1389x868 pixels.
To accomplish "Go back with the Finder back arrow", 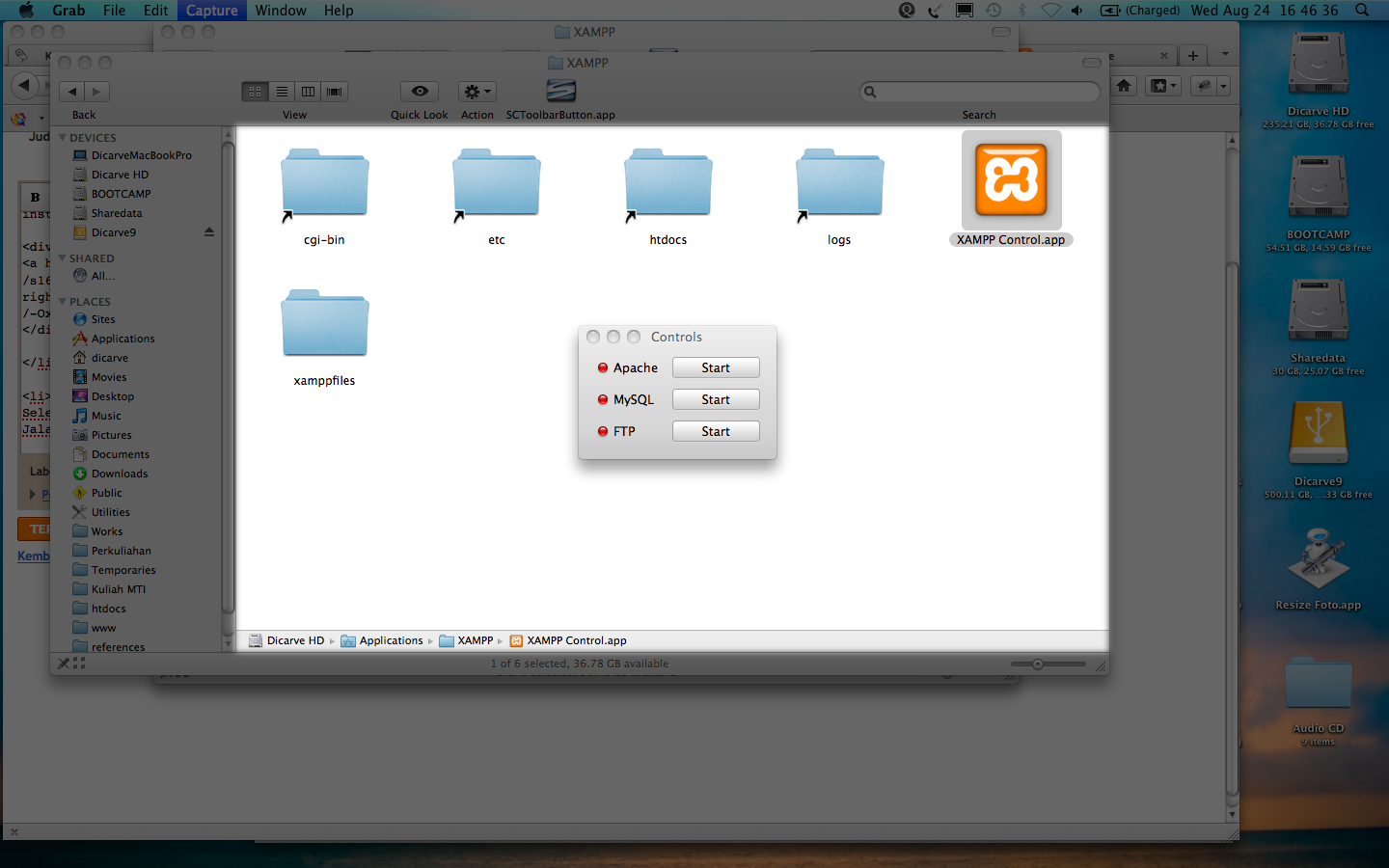I will (x=72, y=92).
